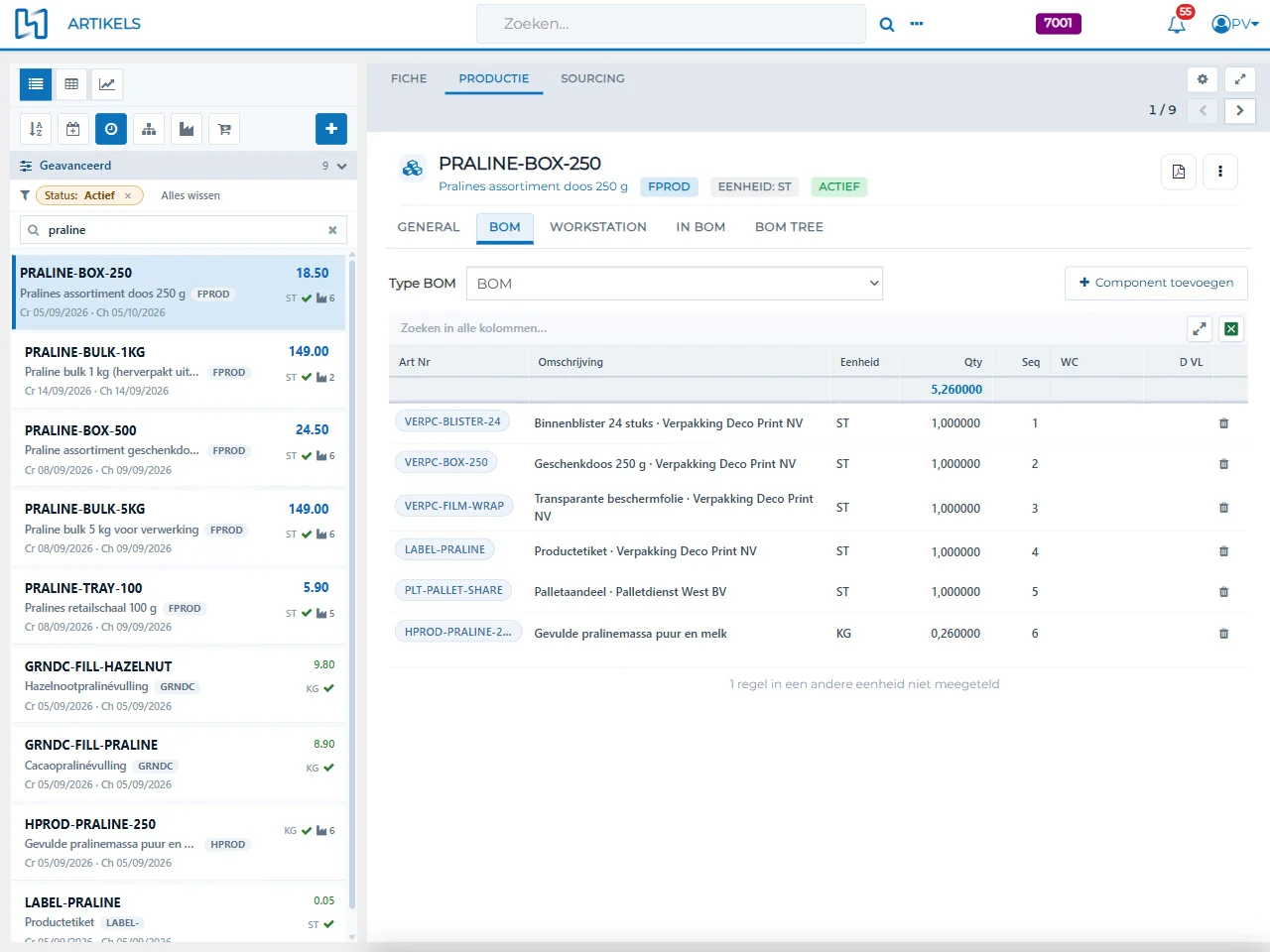Expand the Geavanceerd section chevron
The image size is (1270, 952).
(x=341, y=167)
